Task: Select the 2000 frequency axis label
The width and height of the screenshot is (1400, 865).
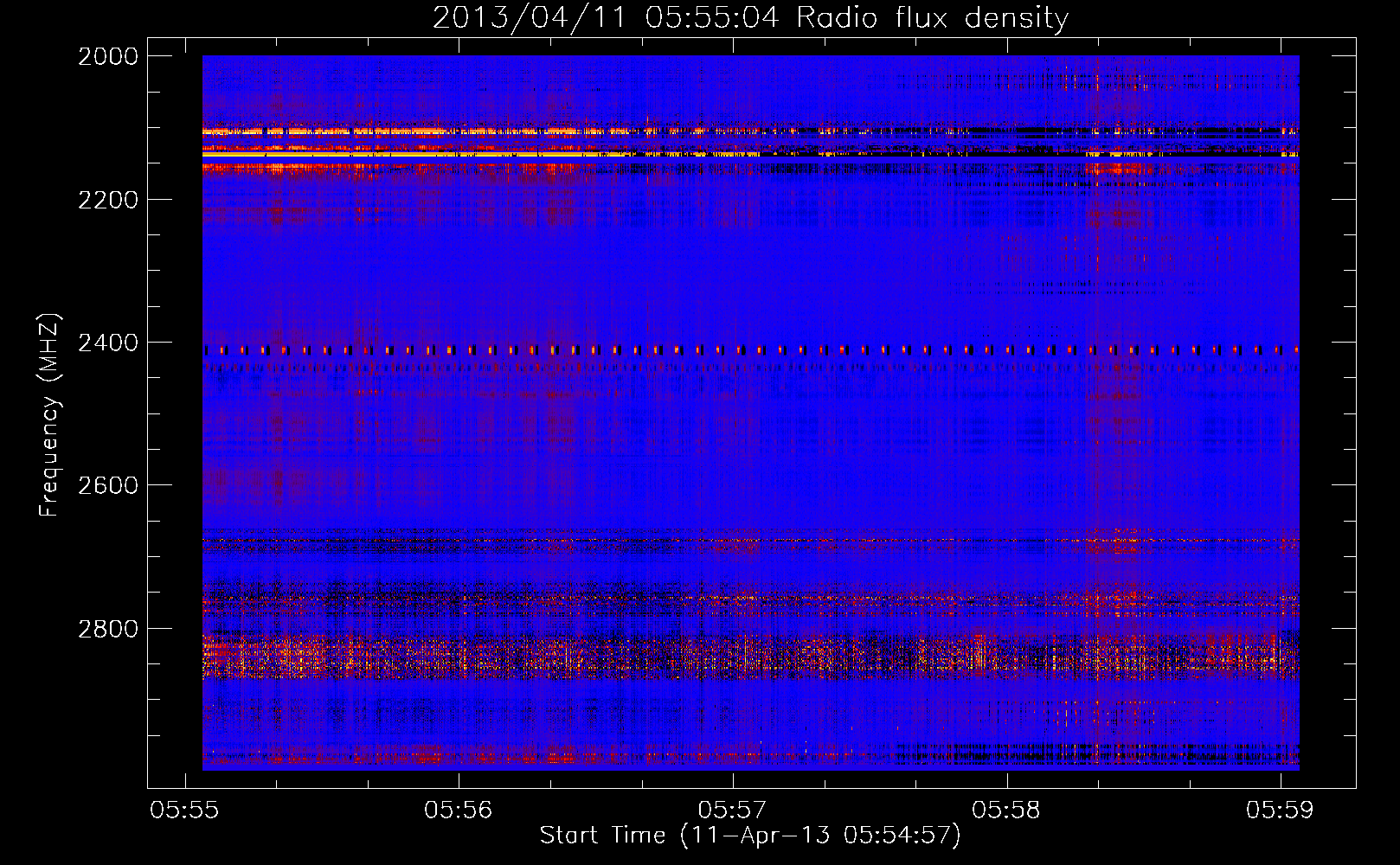Action: click(x=108, y=56)
